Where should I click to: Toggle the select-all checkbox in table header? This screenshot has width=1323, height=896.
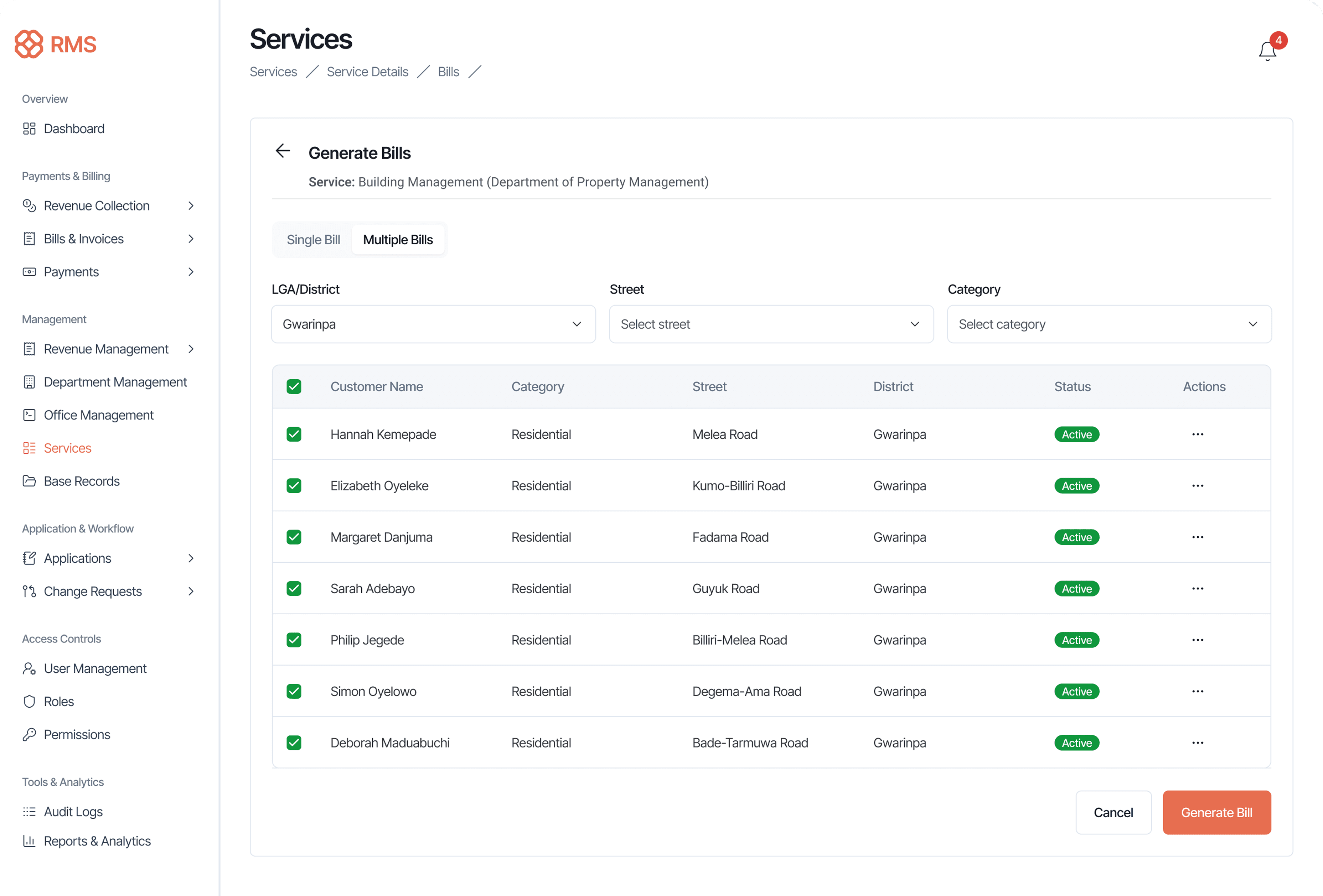coord(294,387)
